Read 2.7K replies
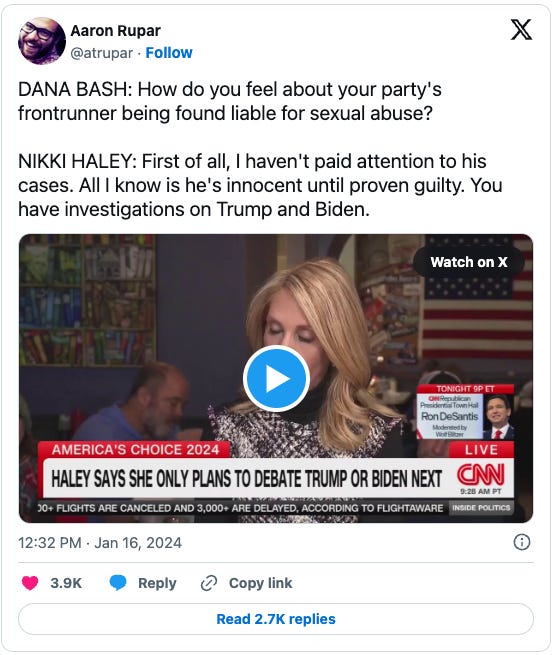 pyautogui.click(x=276, y=619)
